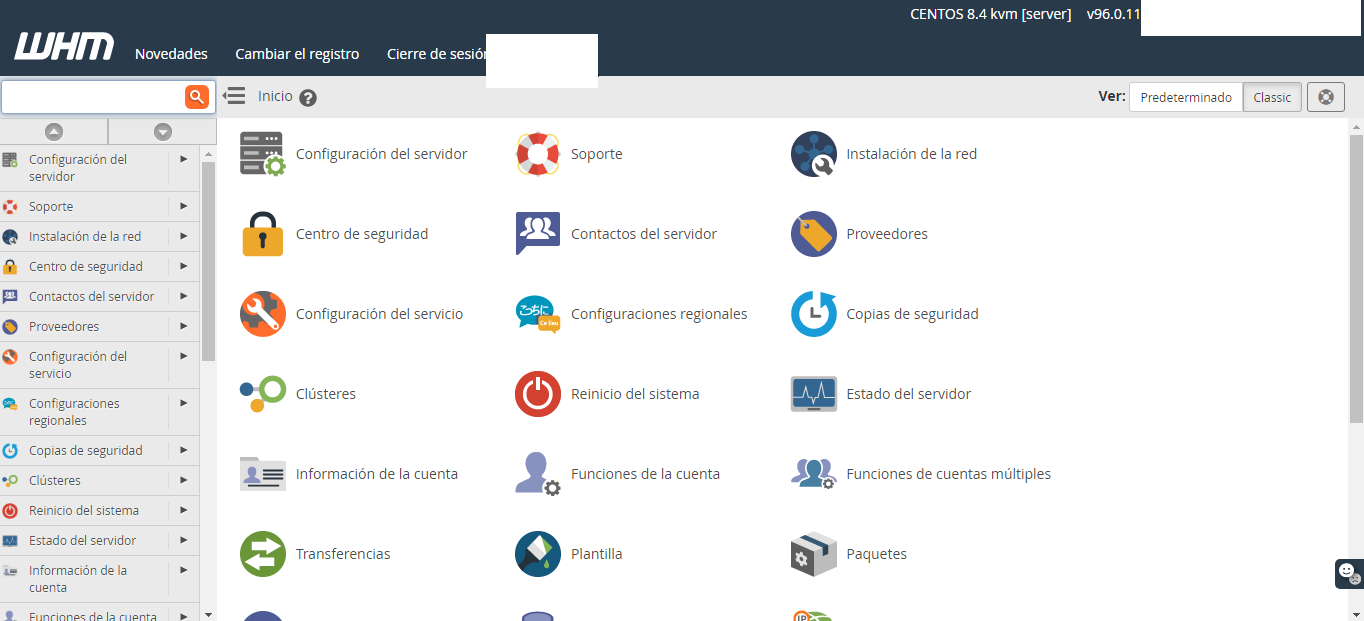Viewport: 1364px width, 621px height.
Task: Expand Soporte arrow in sidebar
Action: (x=184, y=206)
